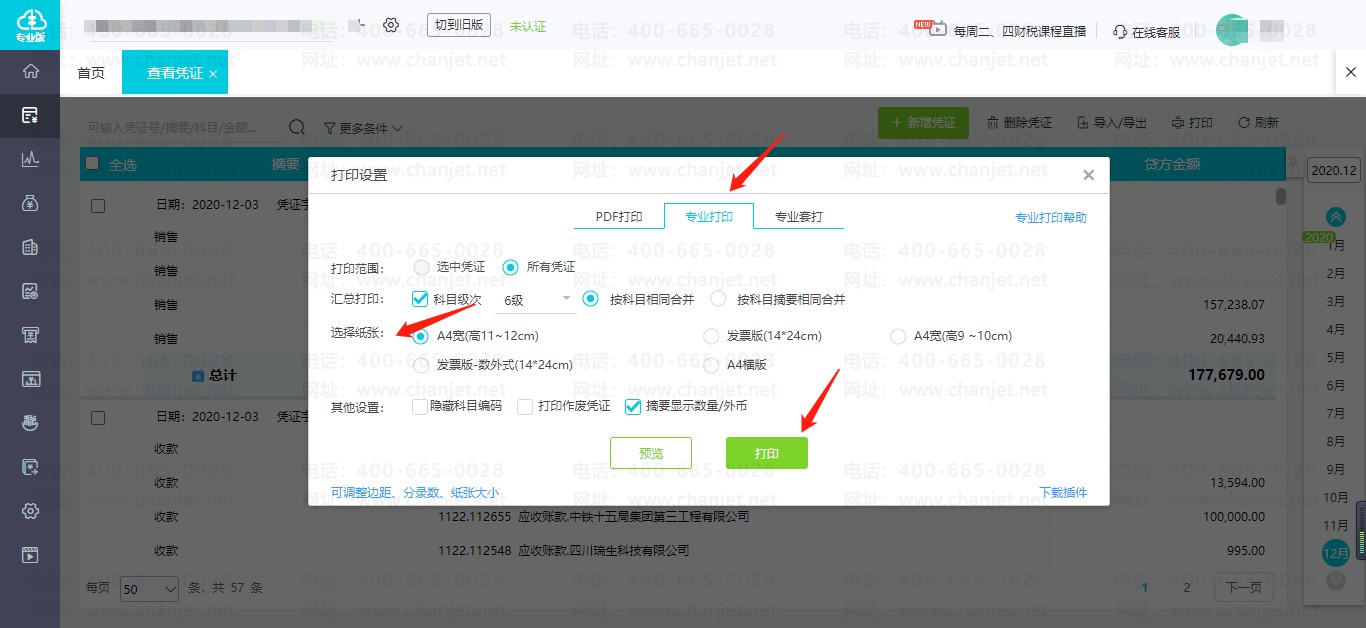Toggle 摘要显示数量/外币 checkbox
1366x628 pixels.
(633, 406)
